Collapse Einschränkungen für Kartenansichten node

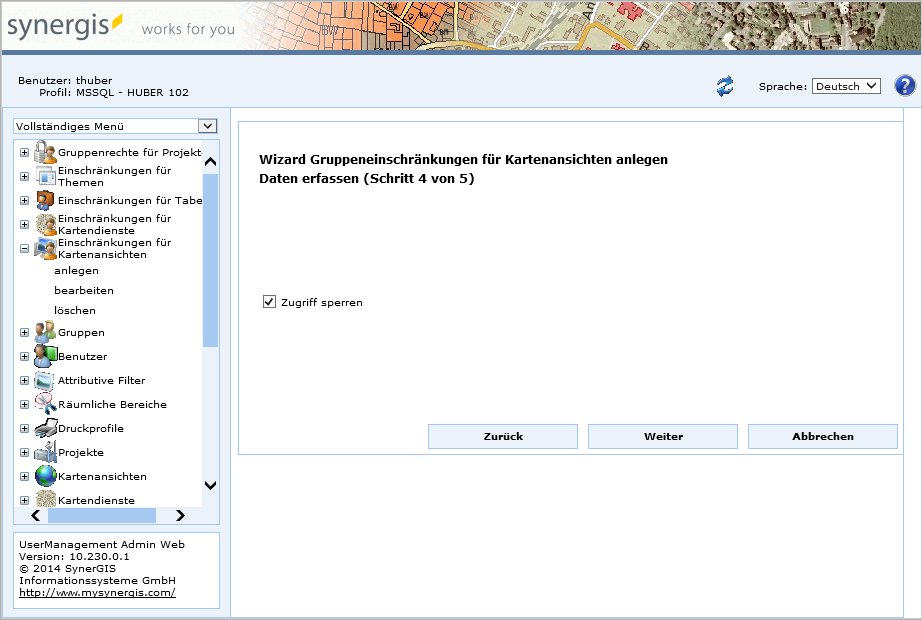24,248
